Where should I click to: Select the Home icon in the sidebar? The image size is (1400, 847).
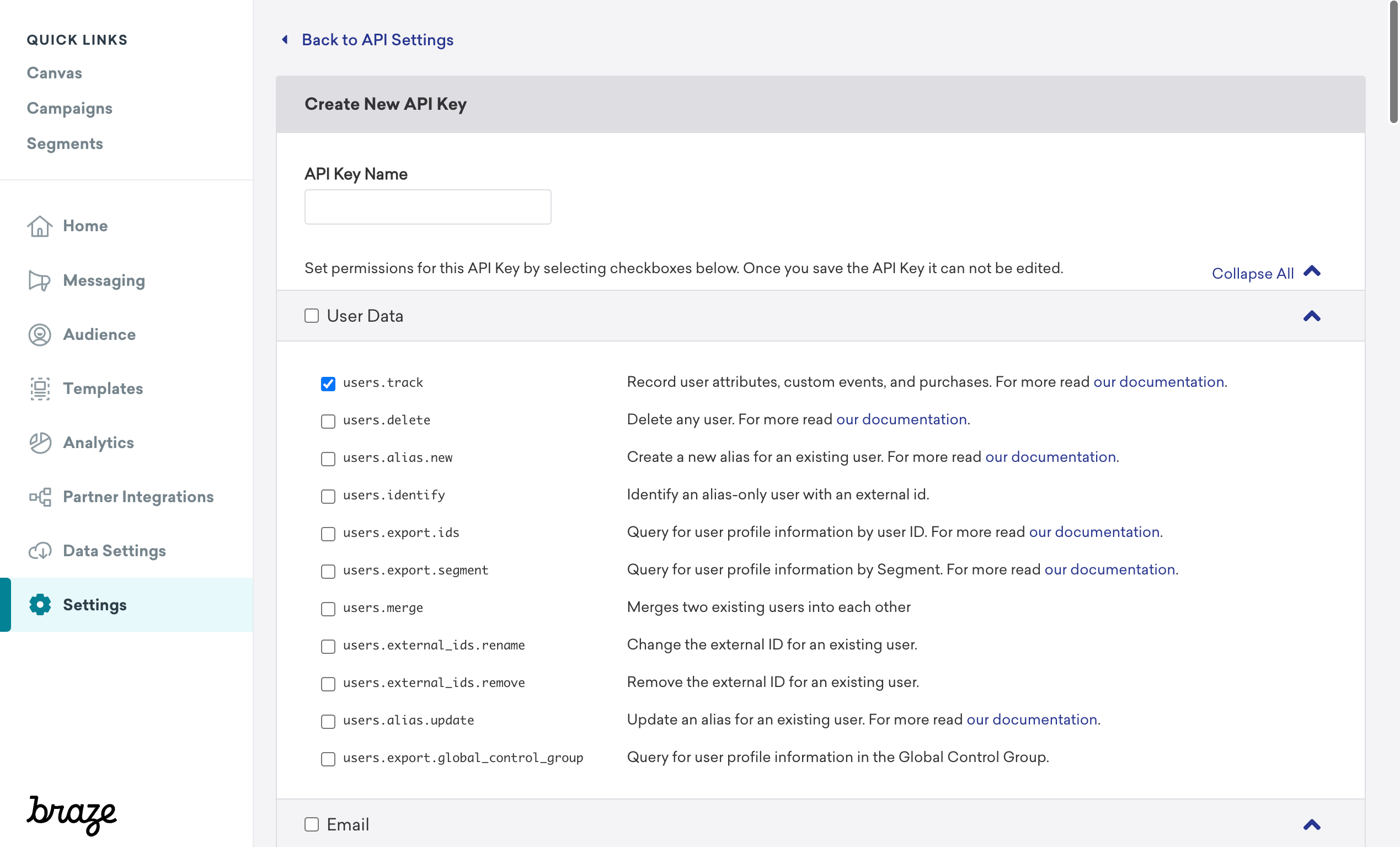point(39,226)
